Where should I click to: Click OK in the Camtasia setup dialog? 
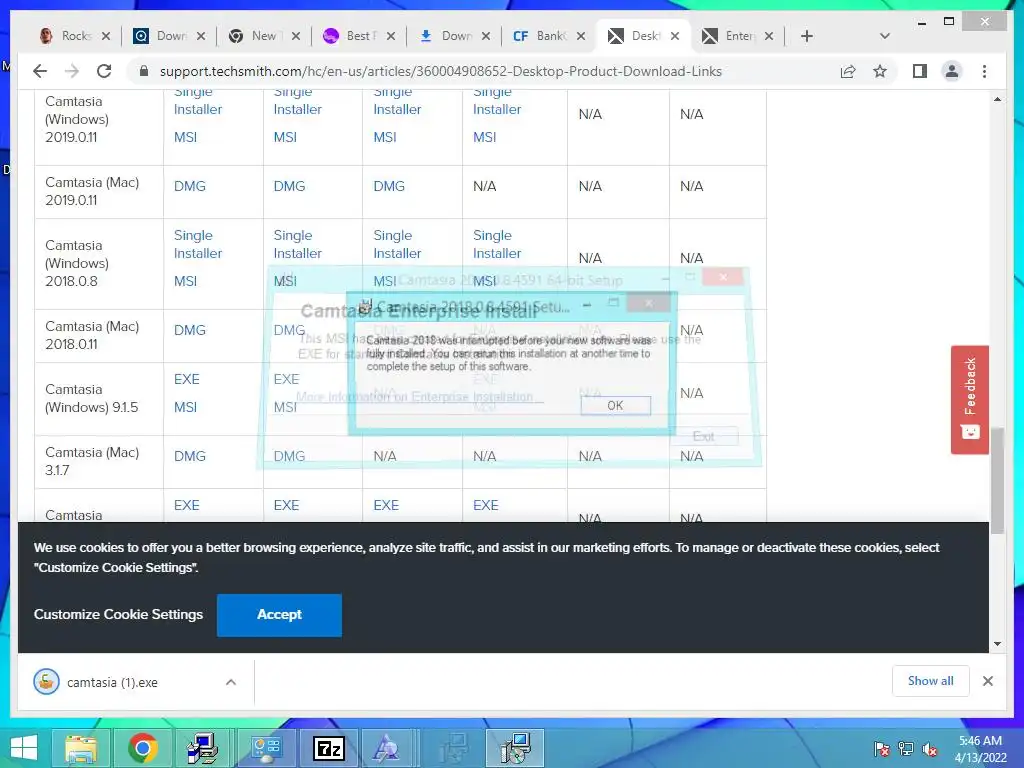click(615, 406)
